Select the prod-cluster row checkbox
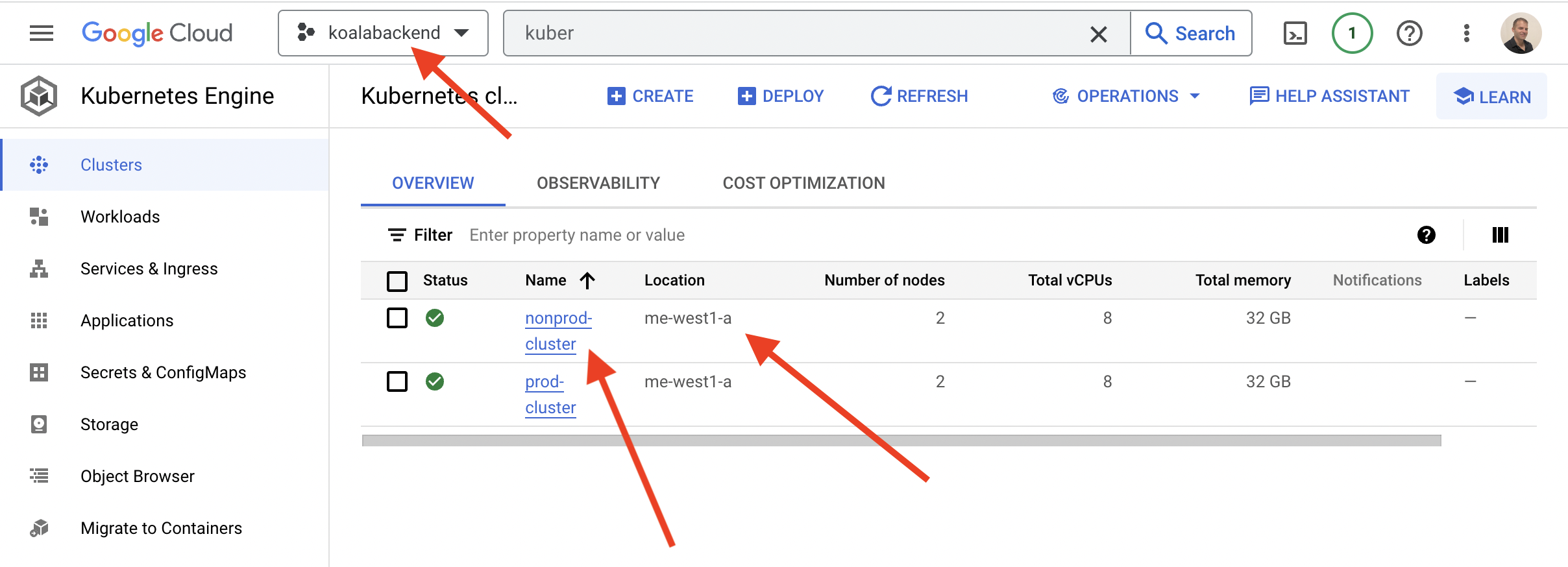1568x567 pixels. pyautogui.click(x=397, y=381)
